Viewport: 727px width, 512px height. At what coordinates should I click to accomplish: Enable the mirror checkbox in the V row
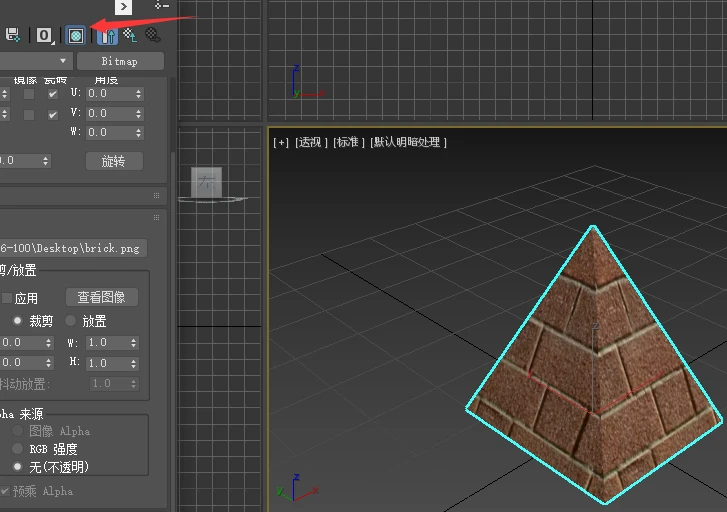click(x=29, y=115)
